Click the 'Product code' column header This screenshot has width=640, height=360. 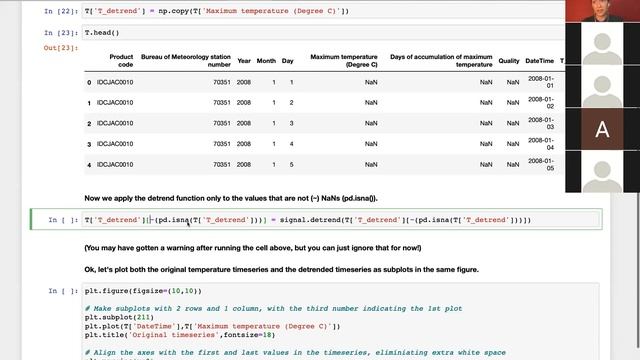(121, 60)
